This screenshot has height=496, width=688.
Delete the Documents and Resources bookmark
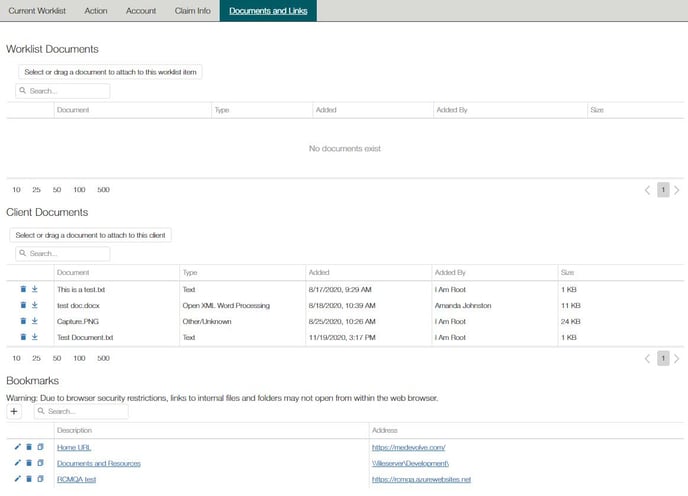click(29, 463)
